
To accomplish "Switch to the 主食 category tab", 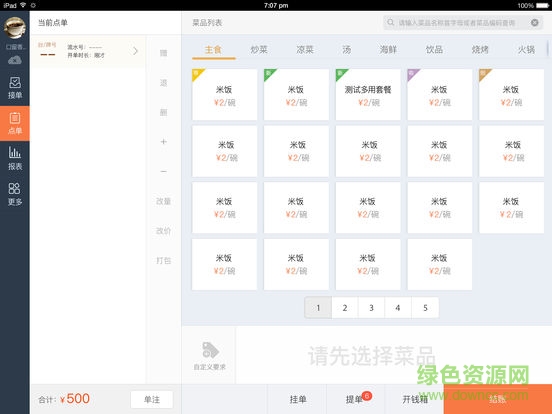I will click(x=213, y=50).
